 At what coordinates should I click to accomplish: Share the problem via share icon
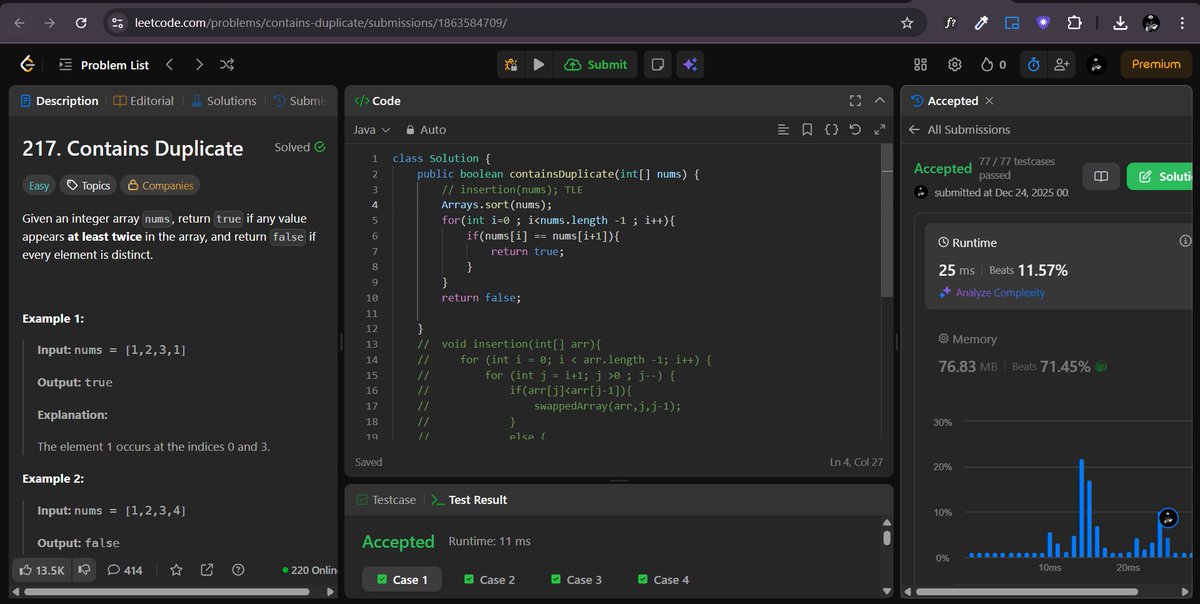click(x=207, y=570)
